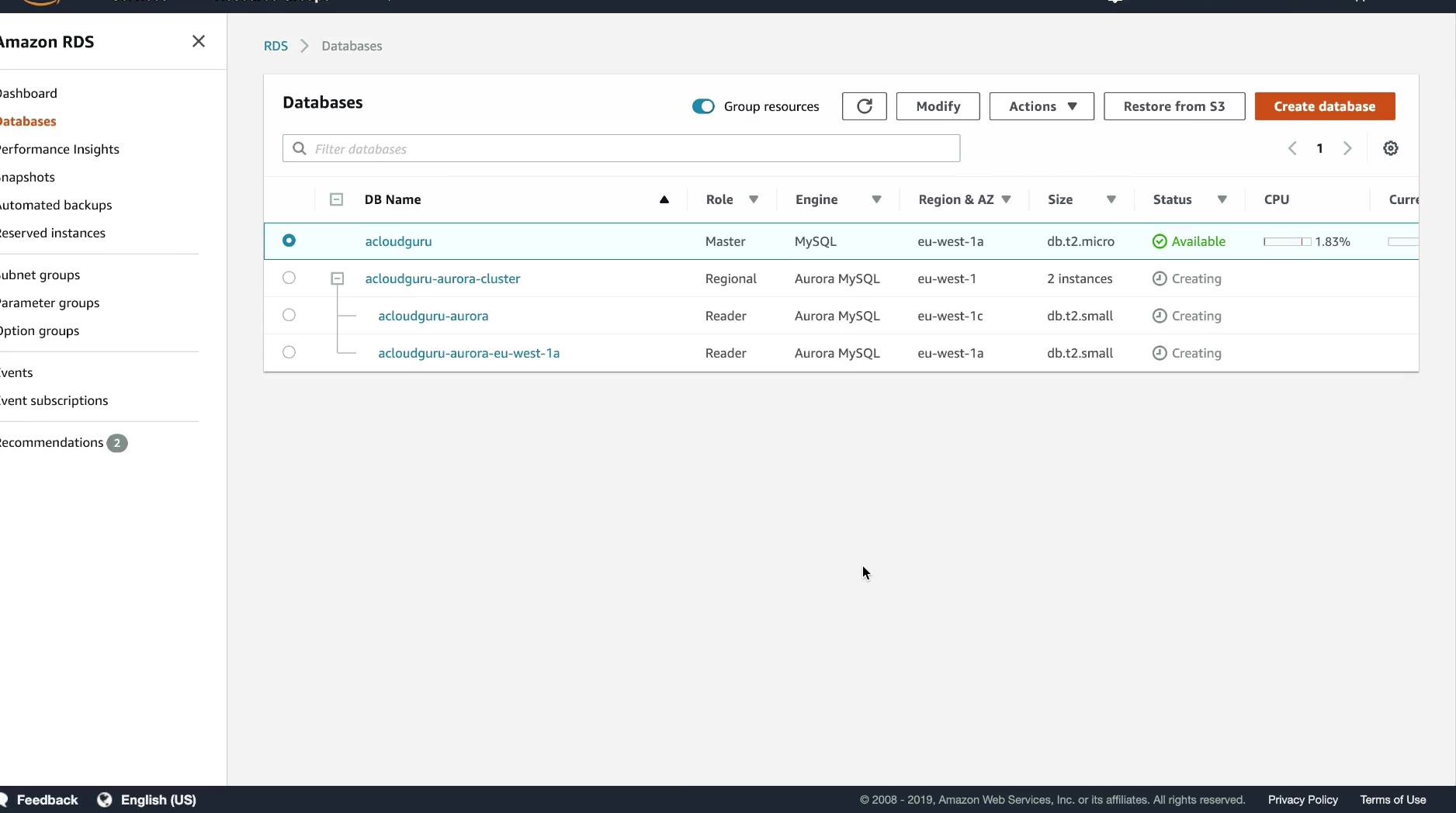The height and width of the screenshot is (813, 1456).
Task: Click the refresh databases icon button
Action: pyautogui.click(x=864, y=106)
